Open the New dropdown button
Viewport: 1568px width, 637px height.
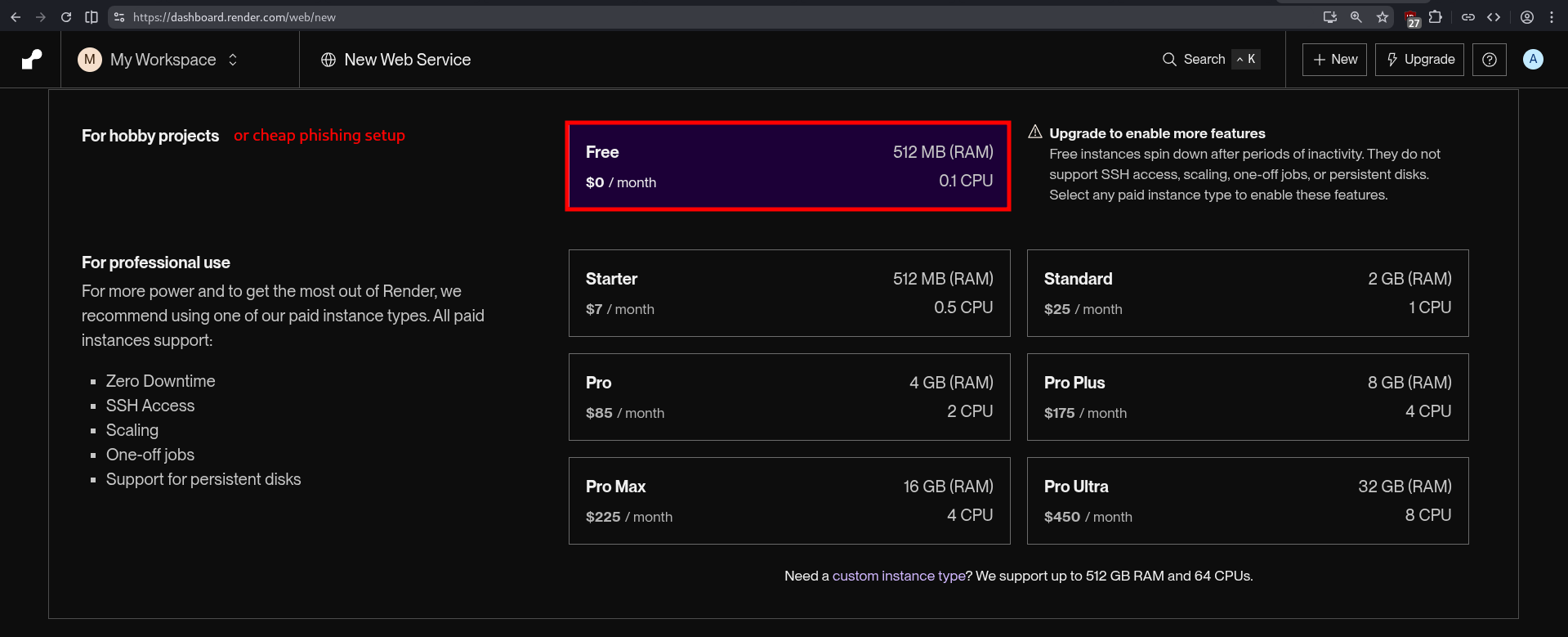1334,60
